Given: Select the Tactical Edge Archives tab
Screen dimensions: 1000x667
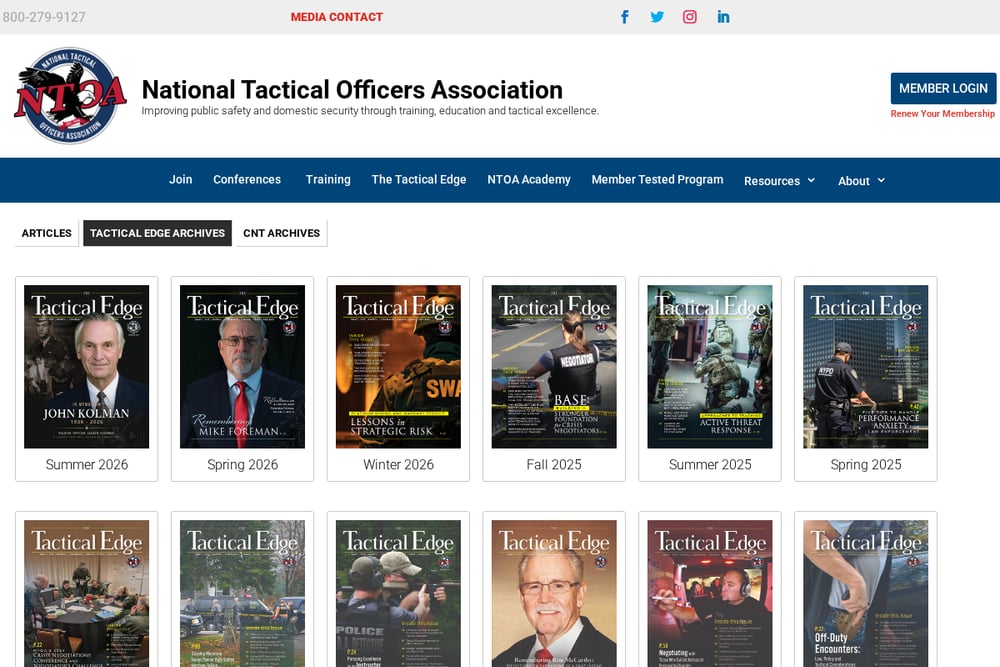Looking at the screenshot, I should tap(158, 233).
